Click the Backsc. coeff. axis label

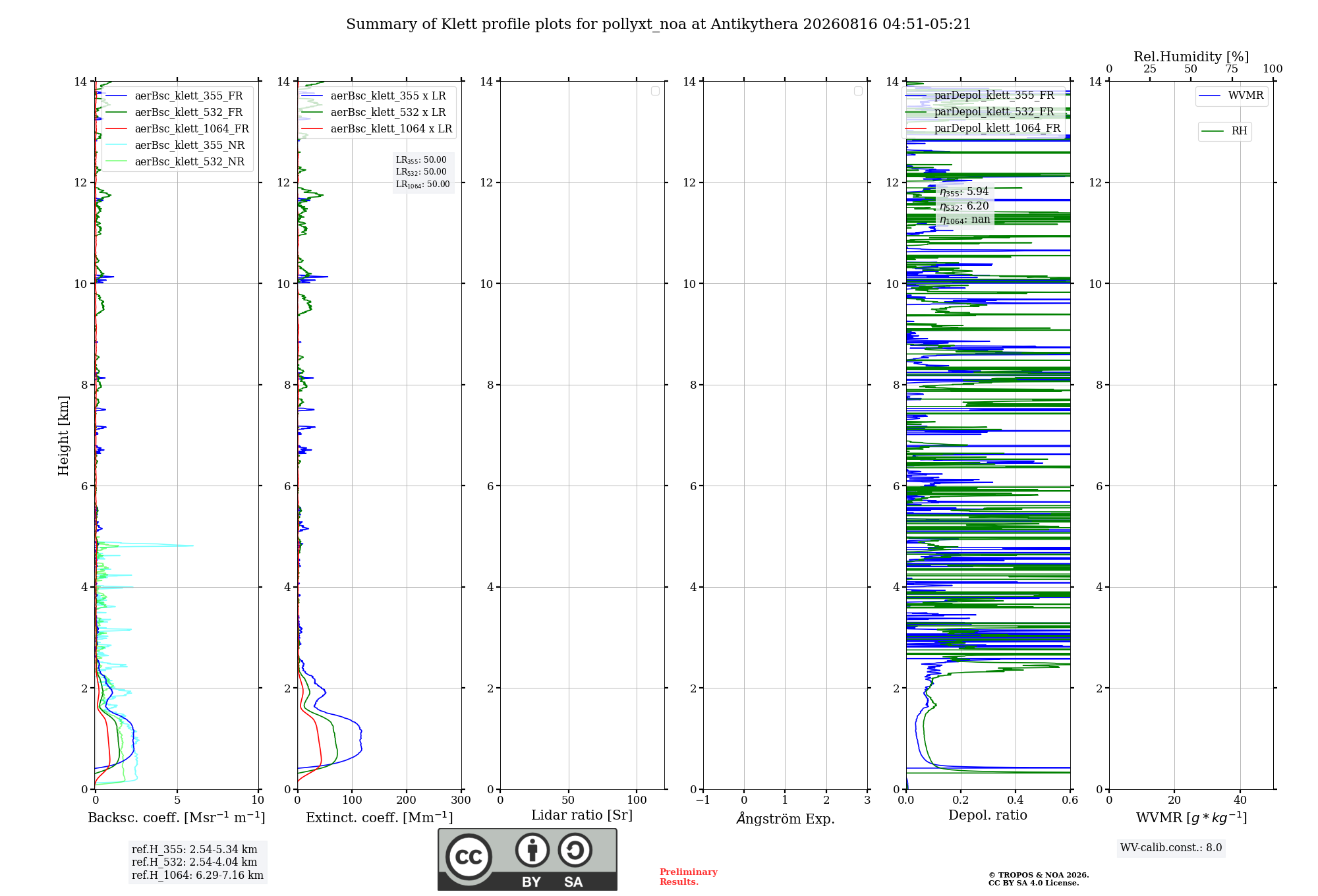tap(177, 818)
